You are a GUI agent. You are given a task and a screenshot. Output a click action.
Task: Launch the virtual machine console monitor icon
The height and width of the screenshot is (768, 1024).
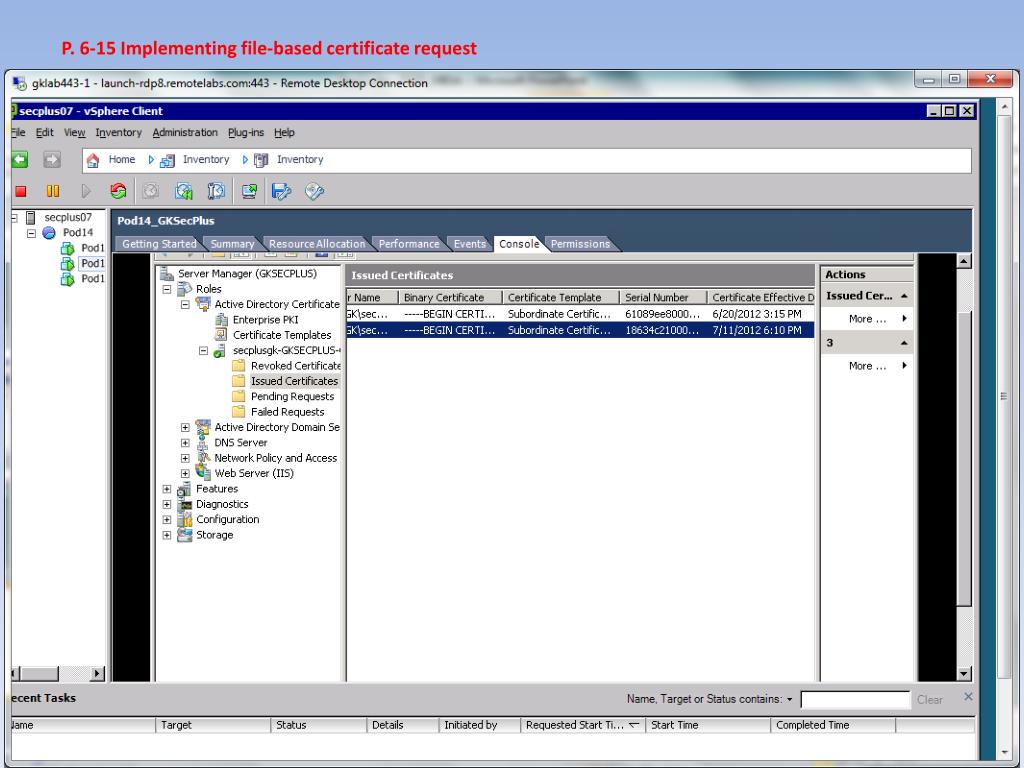point(249,191)
